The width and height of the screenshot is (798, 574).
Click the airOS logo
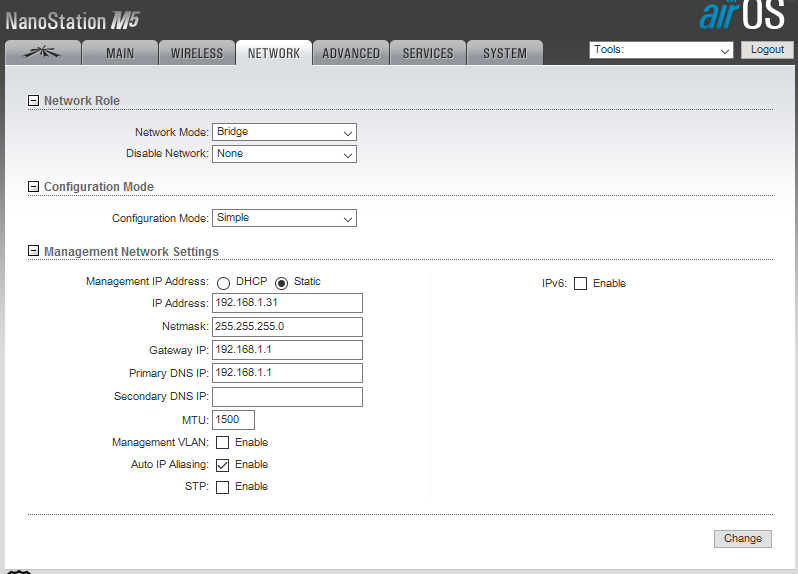(x=742, y=14)
